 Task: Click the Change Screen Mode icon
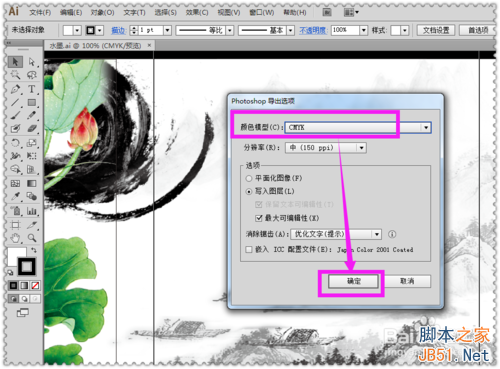(23, 313)
